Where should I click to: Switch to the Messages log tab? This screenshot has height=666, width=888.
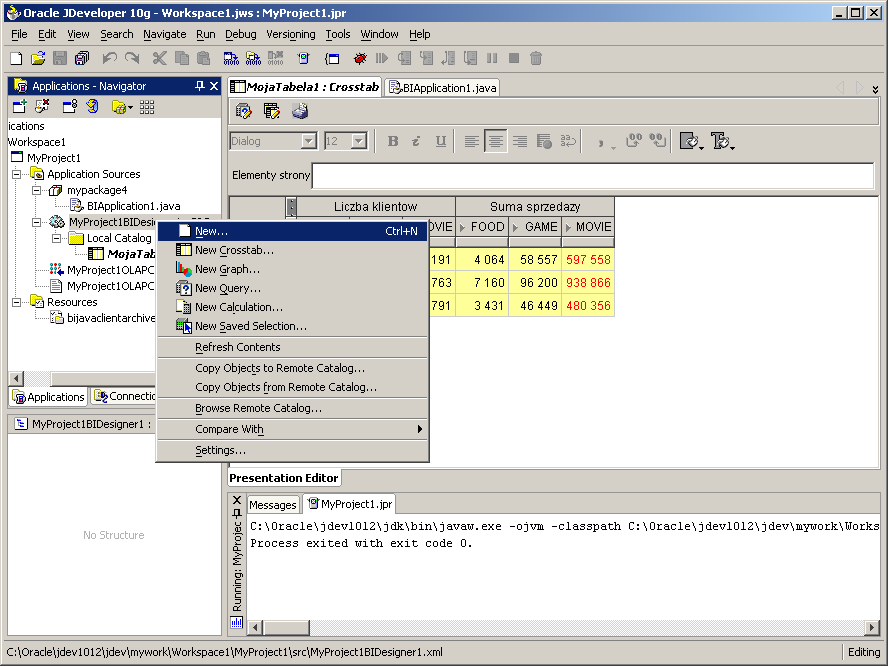(x=273, y=505)
